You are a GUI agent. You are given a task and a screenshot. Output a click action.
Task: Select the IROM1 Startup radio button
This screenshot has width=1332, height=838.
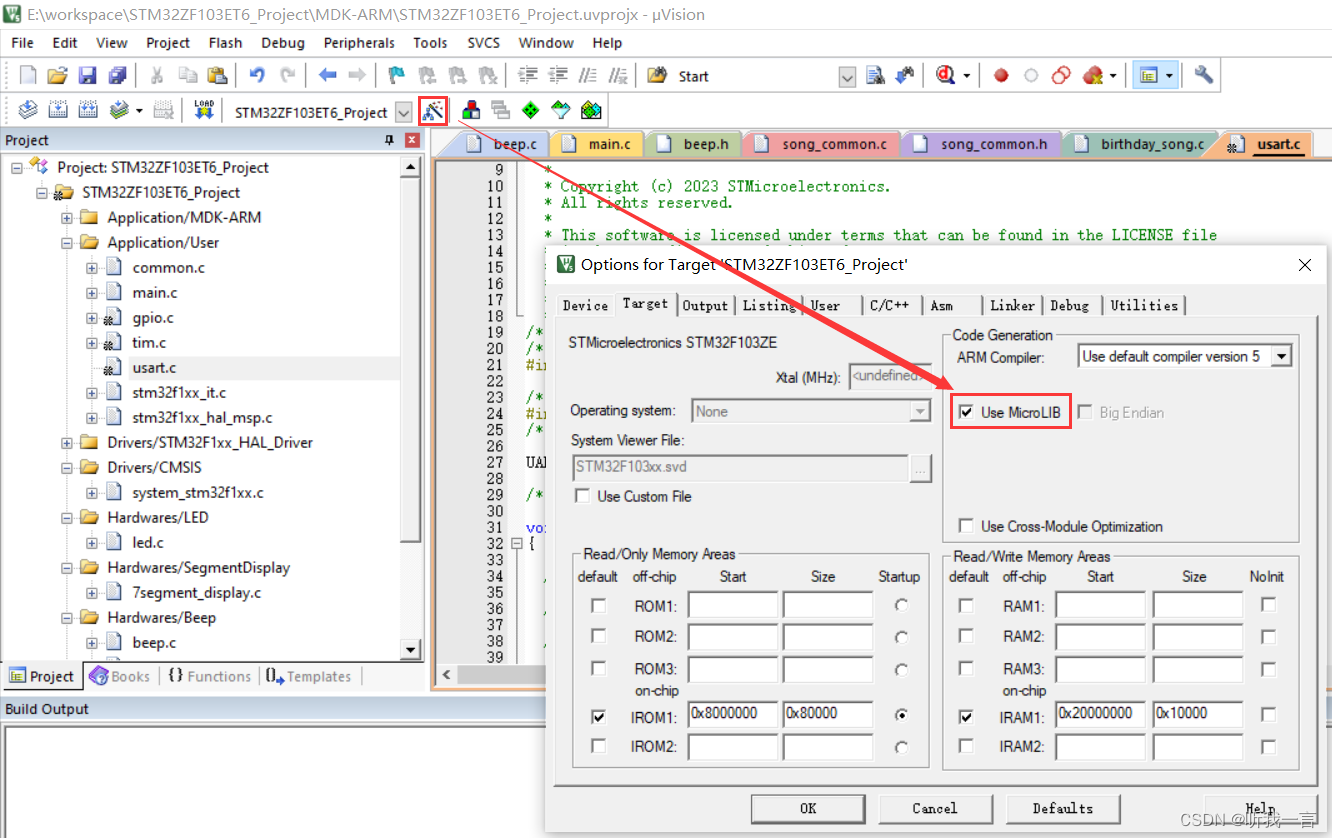pyautogui.click(x=902, y=715)
